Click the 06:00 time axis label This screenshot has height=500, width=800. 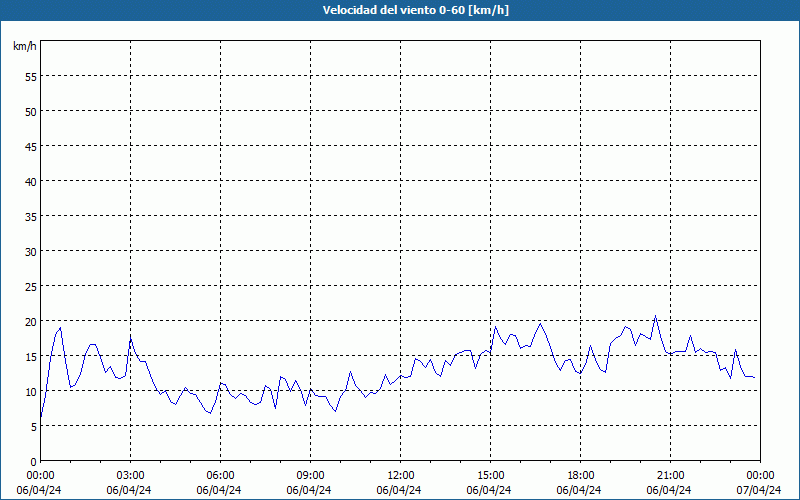(220, 476)
